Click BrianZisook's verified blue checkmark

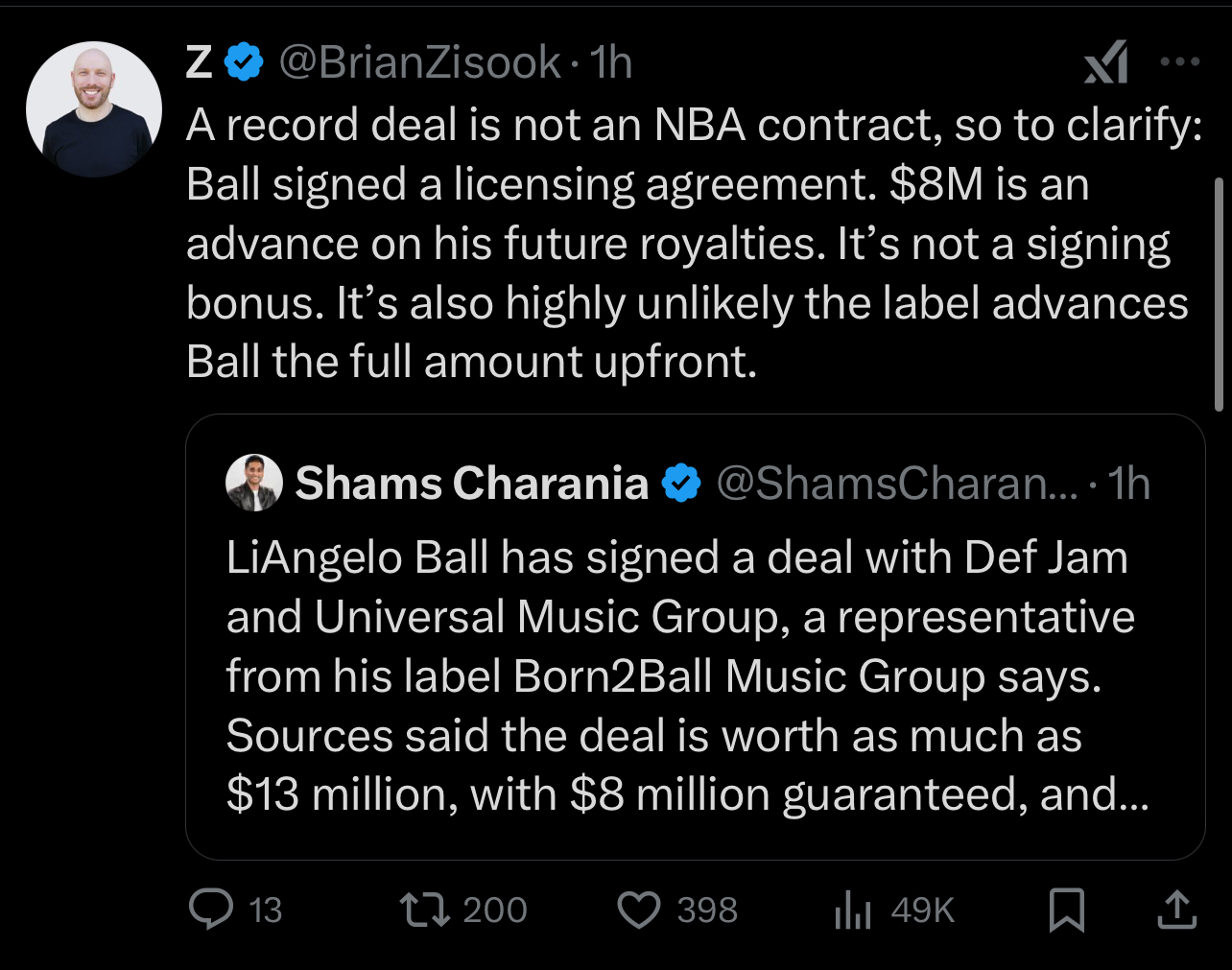(242, 59)
